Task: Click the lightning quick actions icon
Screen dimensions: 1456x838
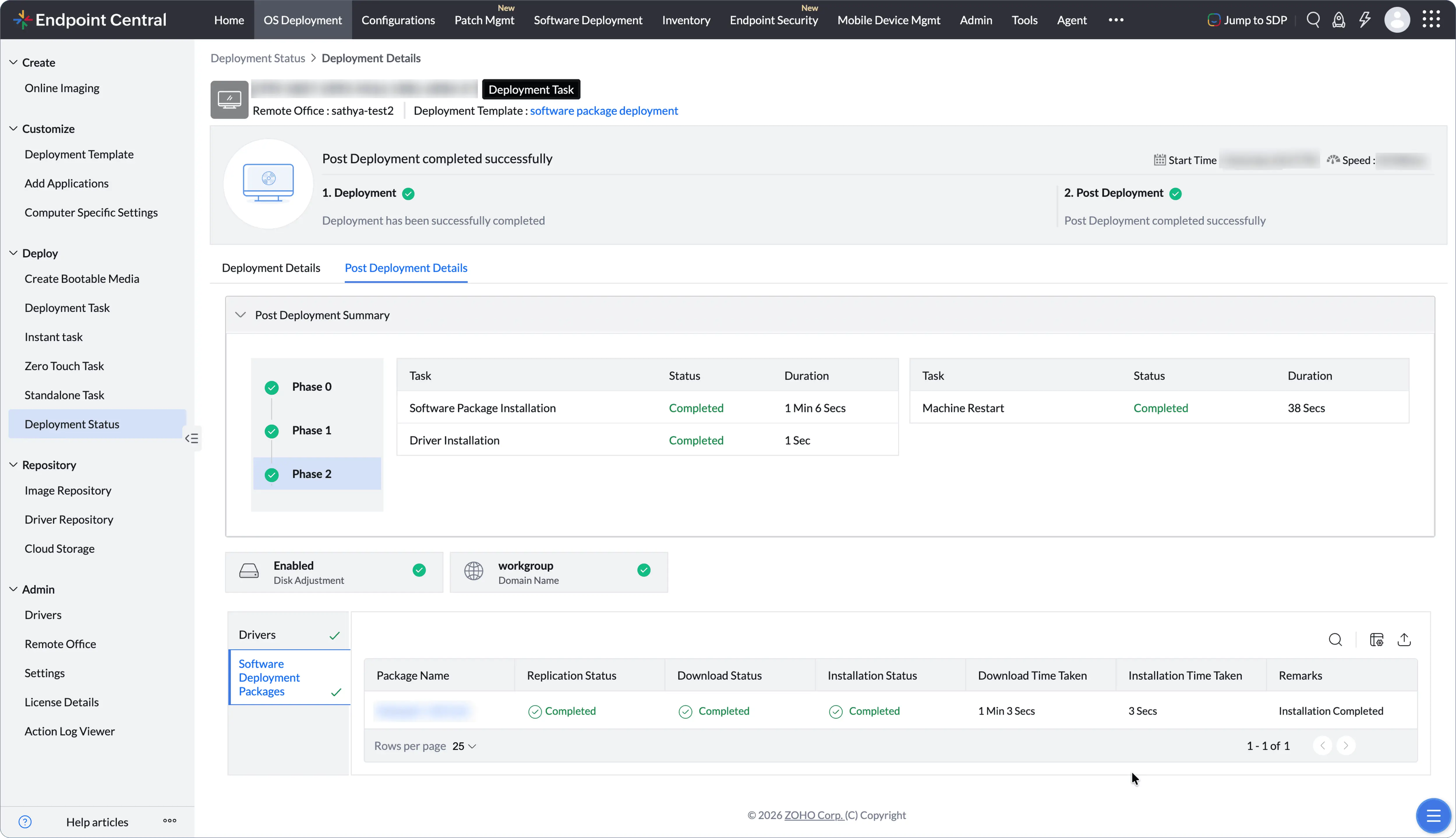Action: pos(1365,20)
